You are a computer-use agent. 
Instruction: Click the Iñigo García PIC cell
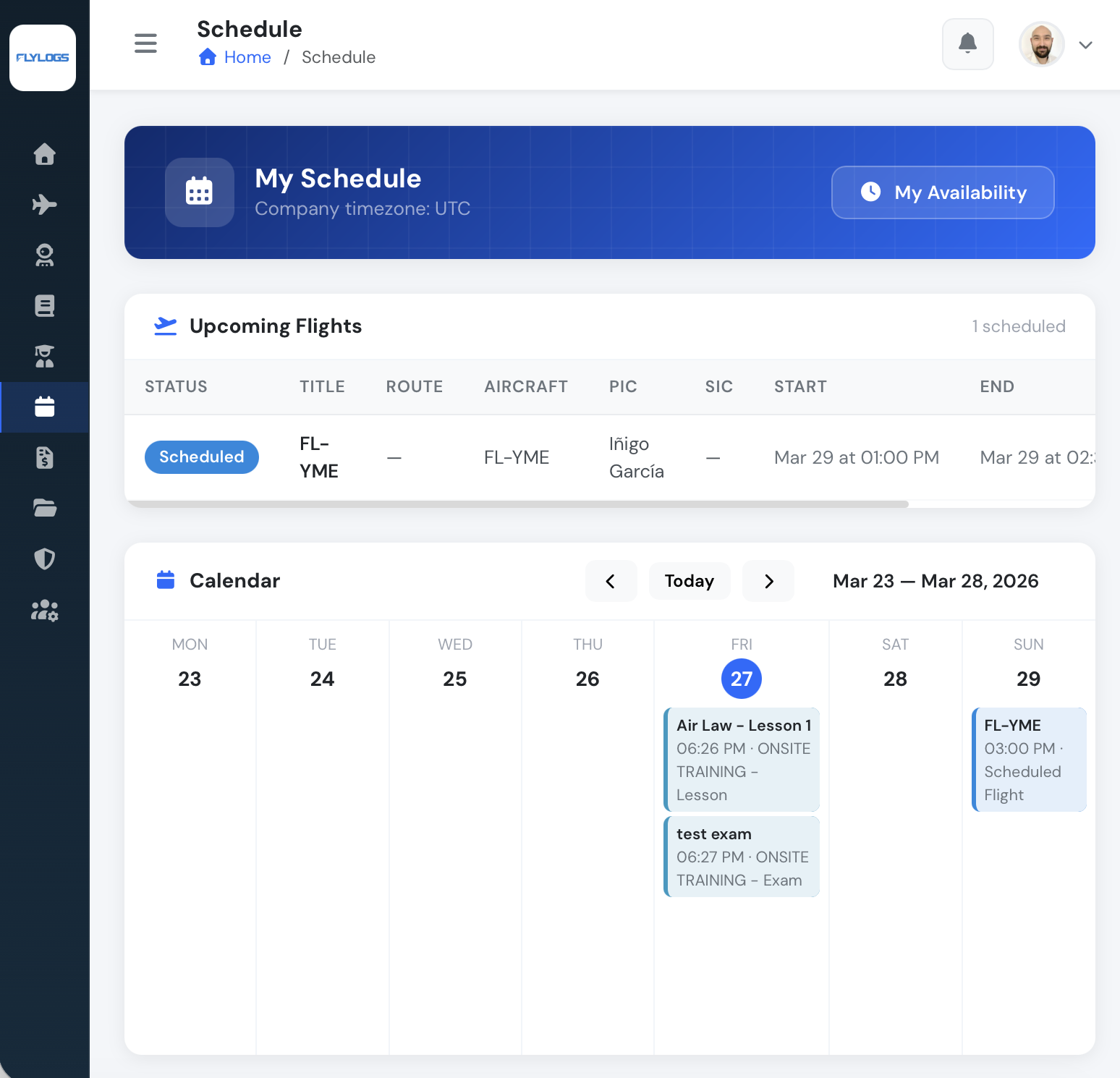click(x=637, y=457)
